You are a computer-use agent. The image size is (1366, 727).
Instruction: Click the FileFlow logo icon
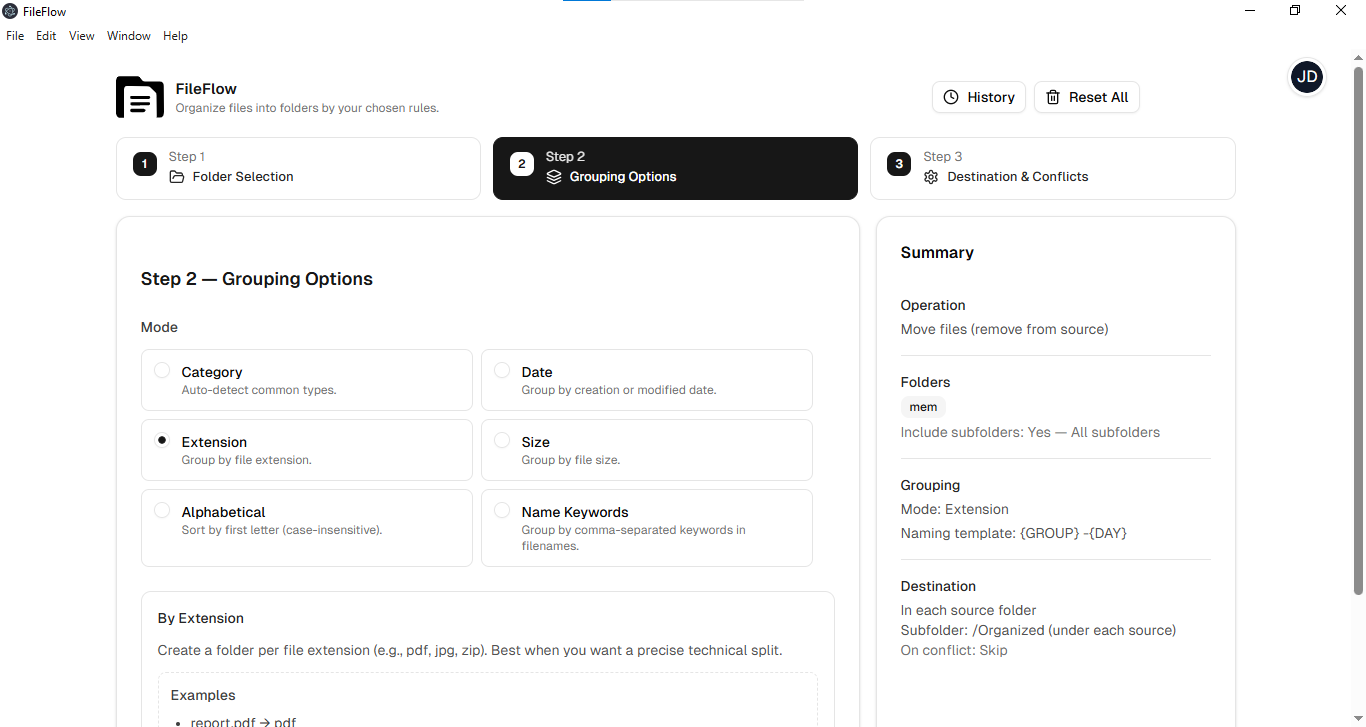pos(140,97)
